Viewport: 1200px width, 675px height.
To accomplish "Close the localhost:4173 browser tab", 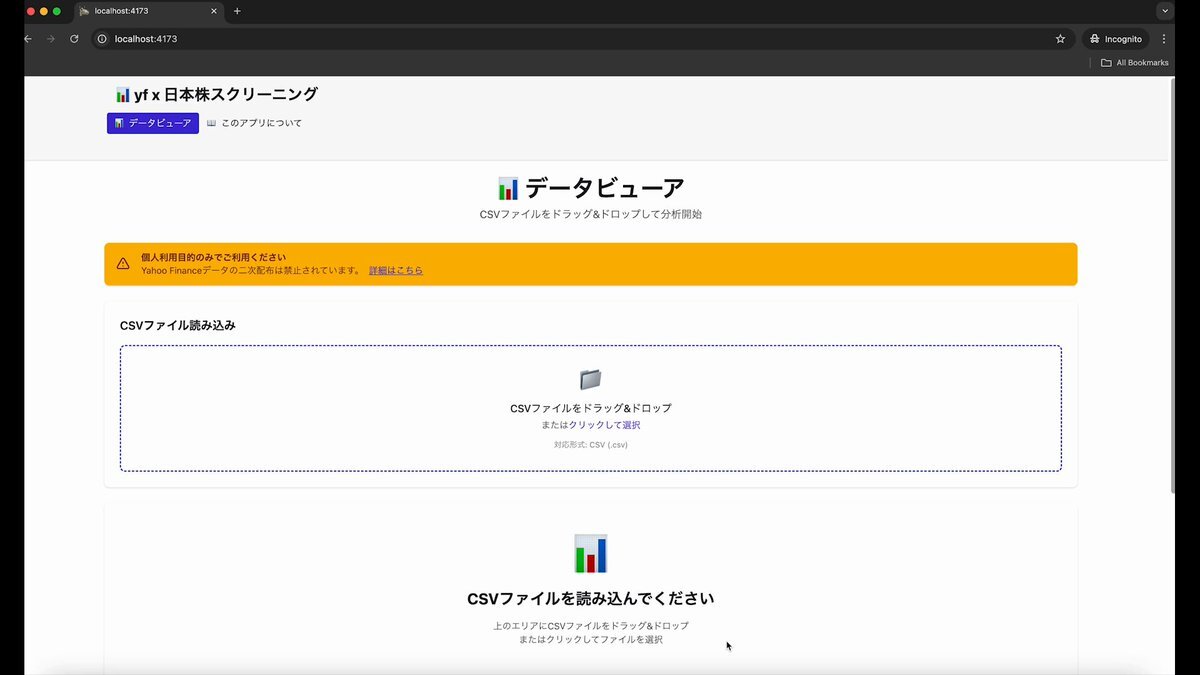I will point(215,11).
